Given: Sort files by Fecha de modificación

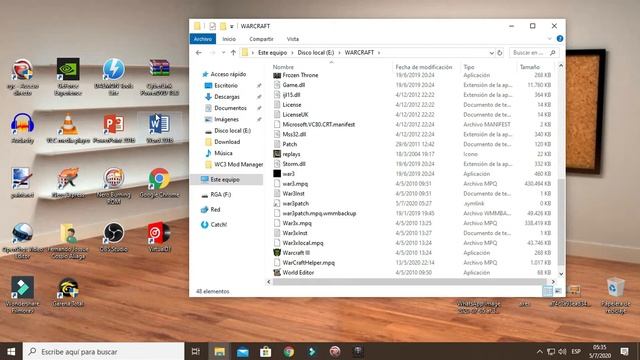Looking at the screenshot, I should tap(424, 67).
